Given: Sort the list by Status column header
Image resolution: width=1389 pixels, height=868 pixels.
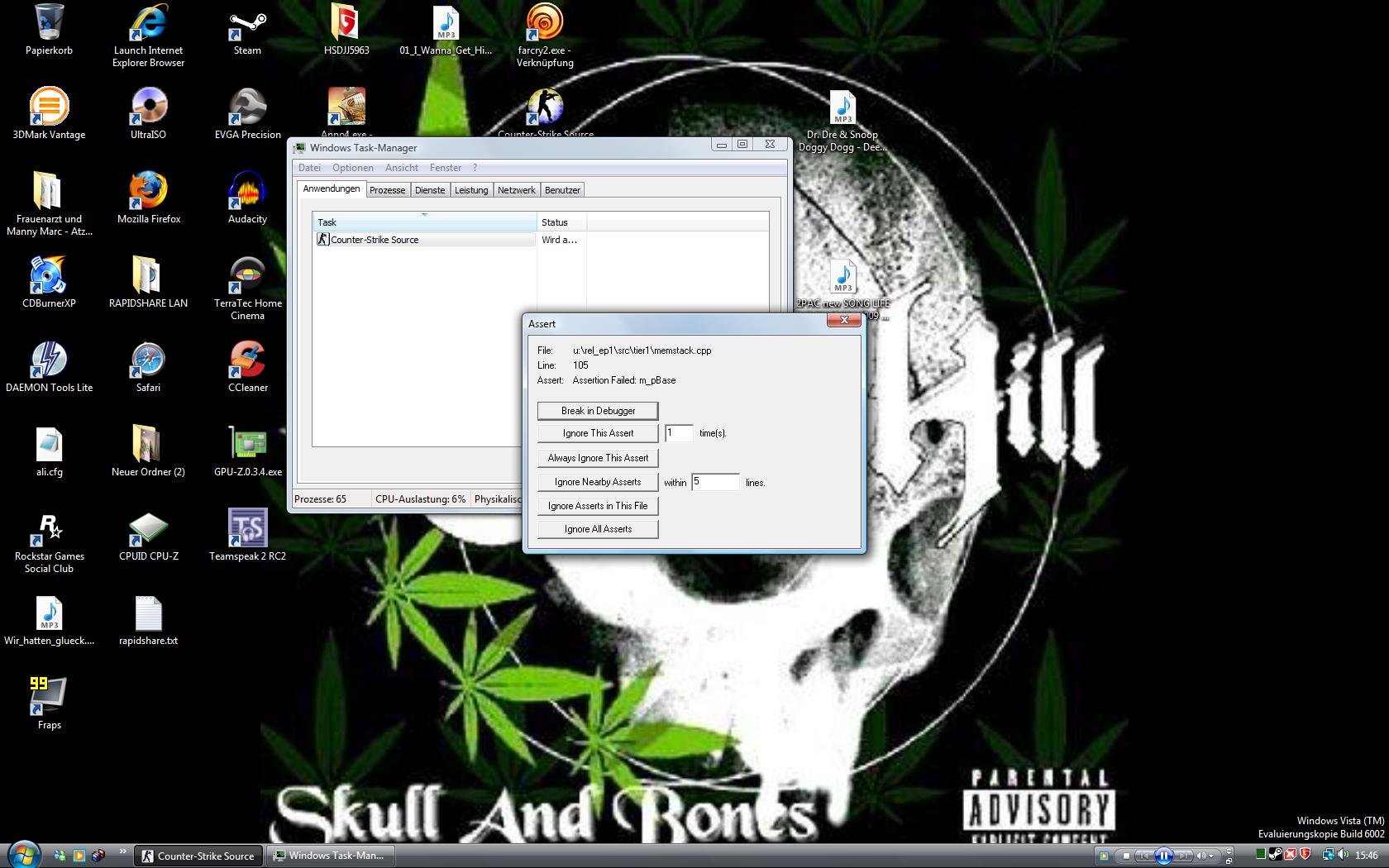Looking at the screenshot, I should [x=562, y=222].
